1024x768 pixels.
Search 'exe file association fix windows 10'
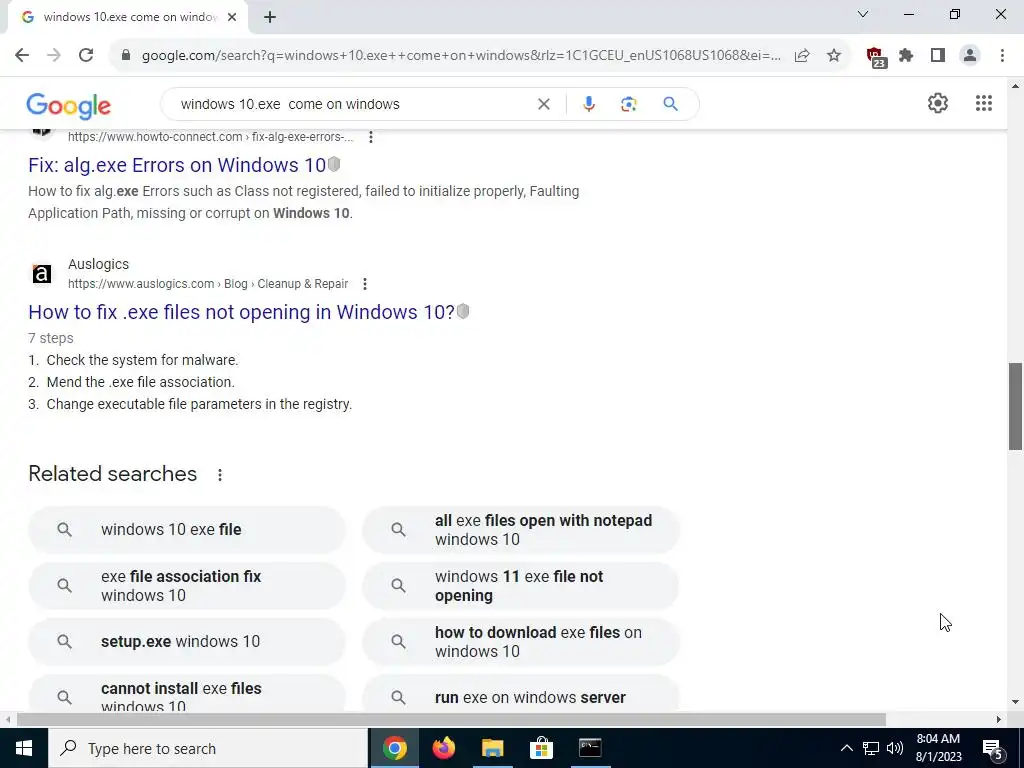click(x=187, y=586)
